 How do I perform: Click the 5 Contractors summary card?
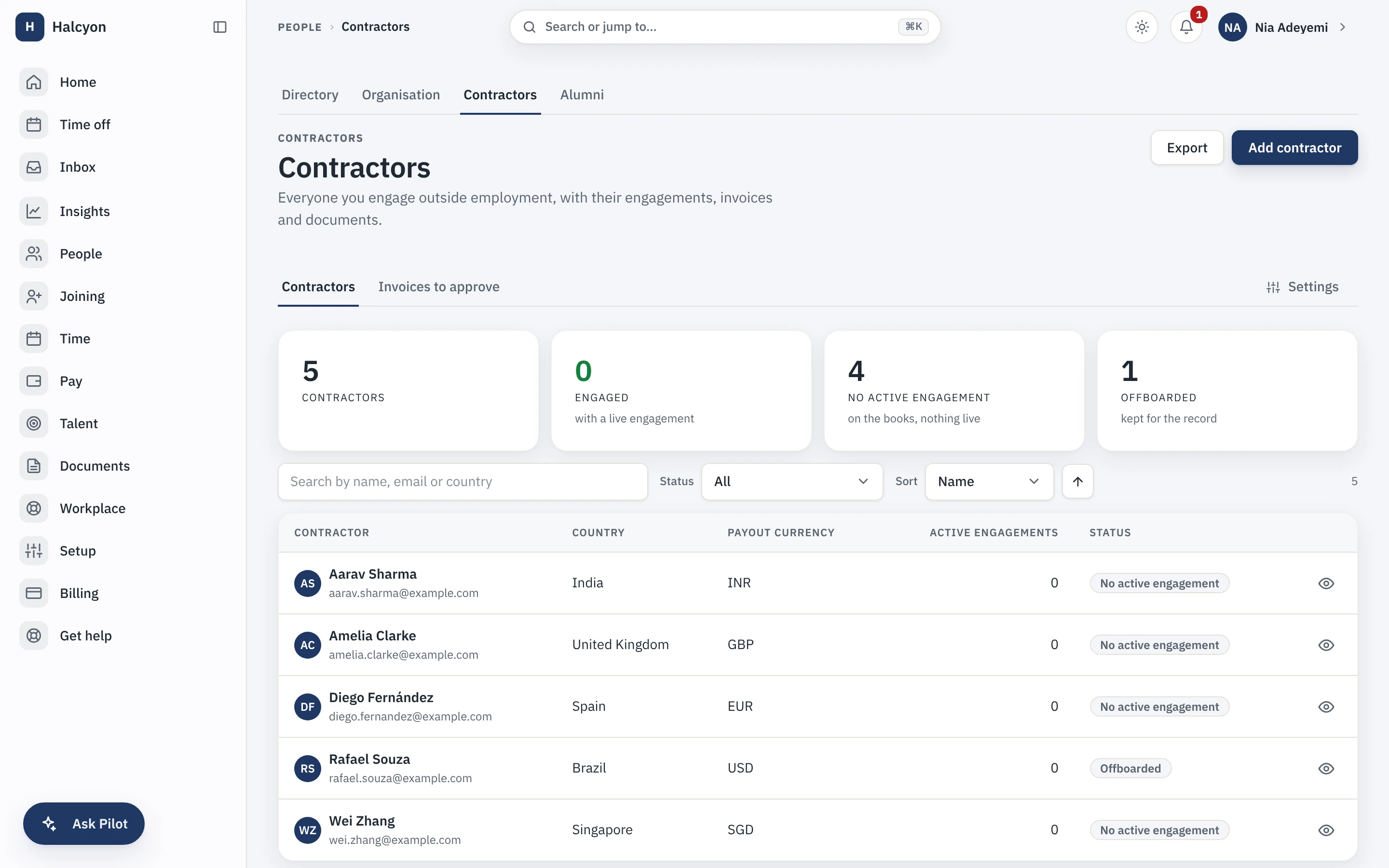[408, 391]
